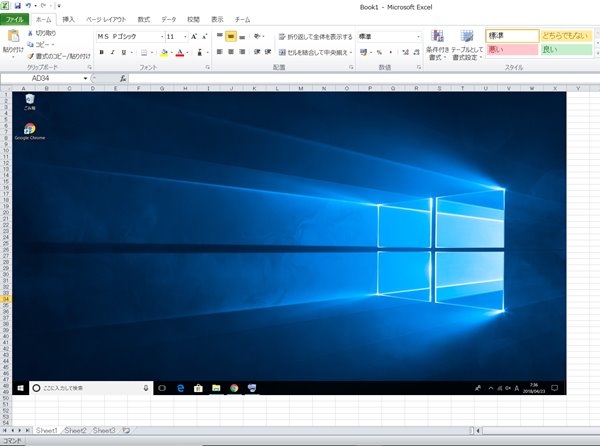Cut the selection with 切り取り
The height and width of the screenshot is (446, 600).
coord(42,33)
